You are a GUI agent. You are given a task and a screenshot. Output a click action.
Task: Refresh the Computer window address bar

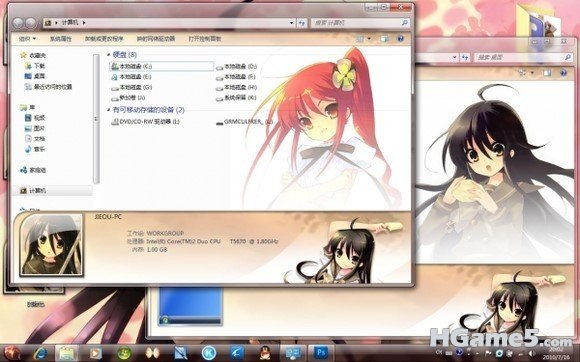point(302,23)
